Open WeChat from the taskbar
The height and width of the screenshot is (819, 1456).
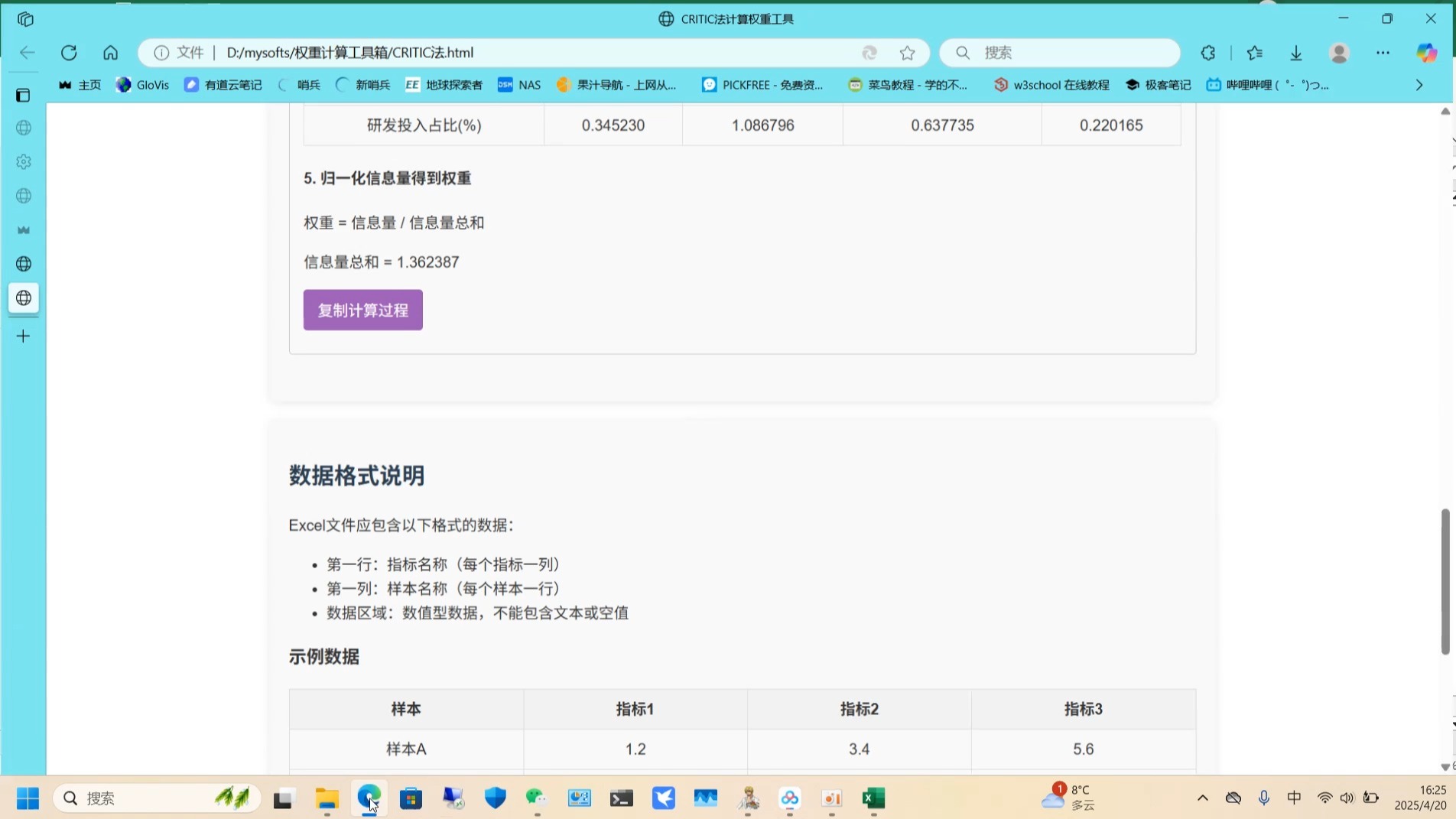(x=537, y=798)
